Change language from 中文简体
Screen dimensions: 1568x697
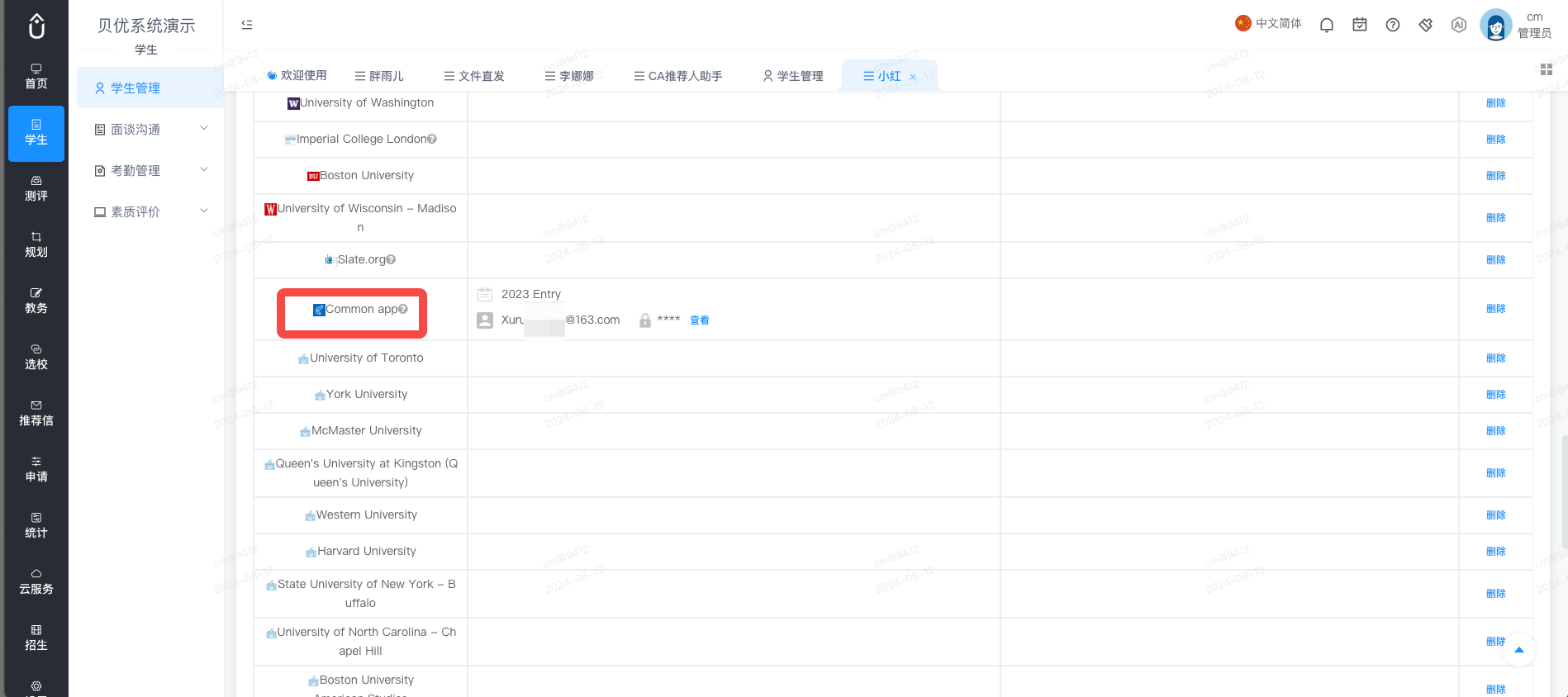(x=1268, y=23)
